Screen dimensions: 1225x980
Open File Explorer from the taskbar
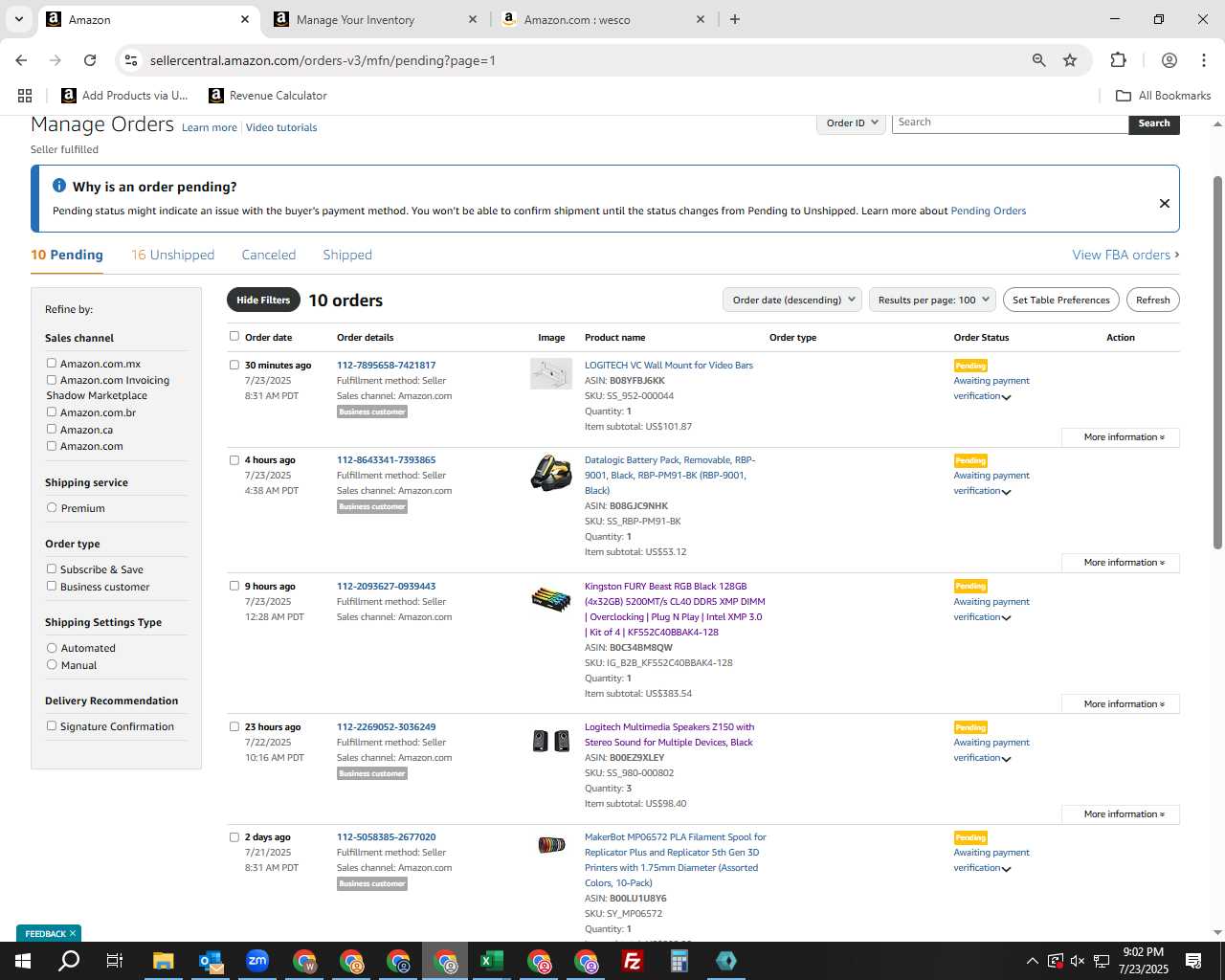coord(163,961)
